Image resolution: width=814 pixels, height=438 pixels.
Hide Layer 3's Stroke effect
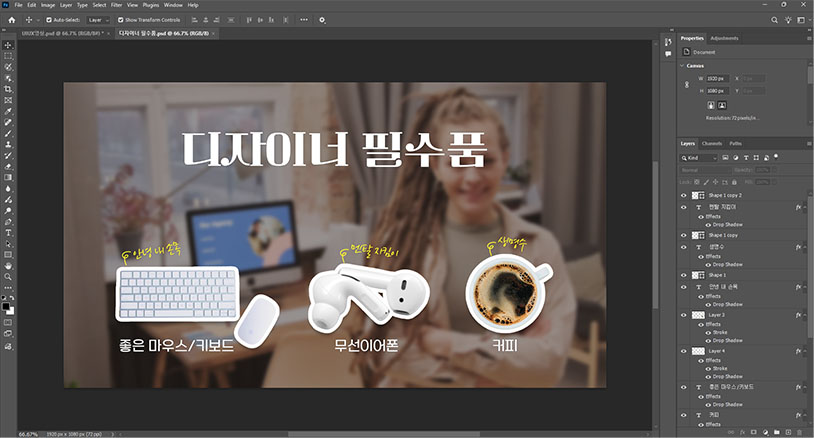coord(708,333)
